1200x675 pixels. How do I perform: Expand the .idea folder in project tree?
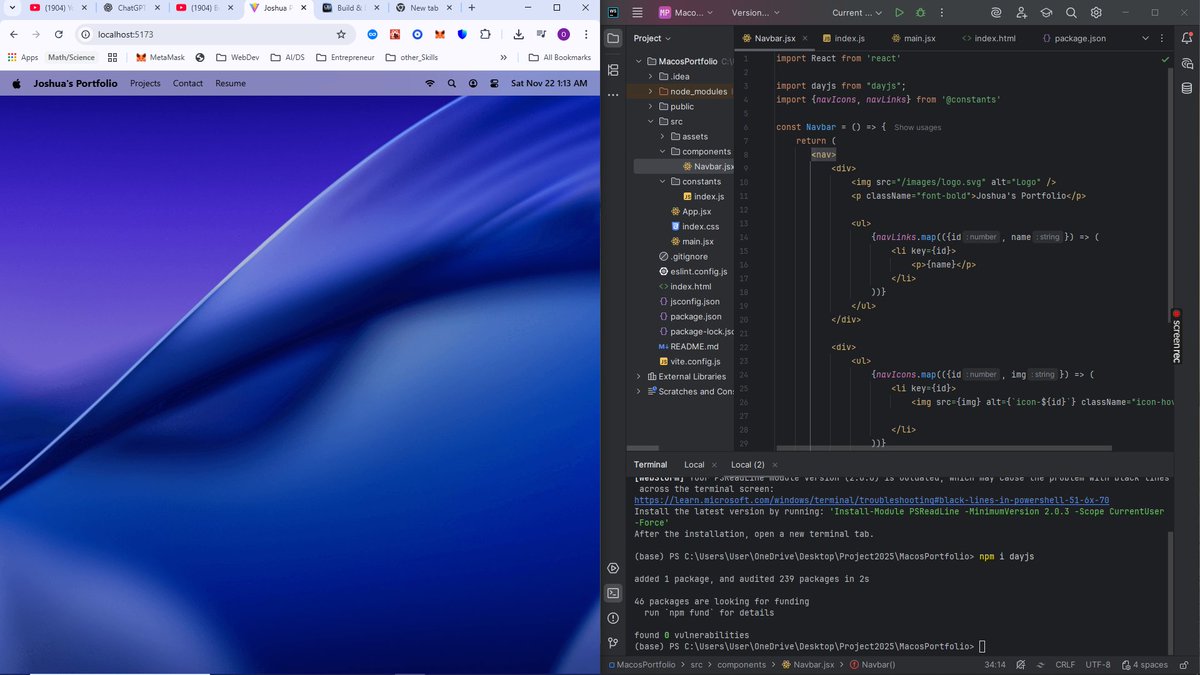coord(650,76)
